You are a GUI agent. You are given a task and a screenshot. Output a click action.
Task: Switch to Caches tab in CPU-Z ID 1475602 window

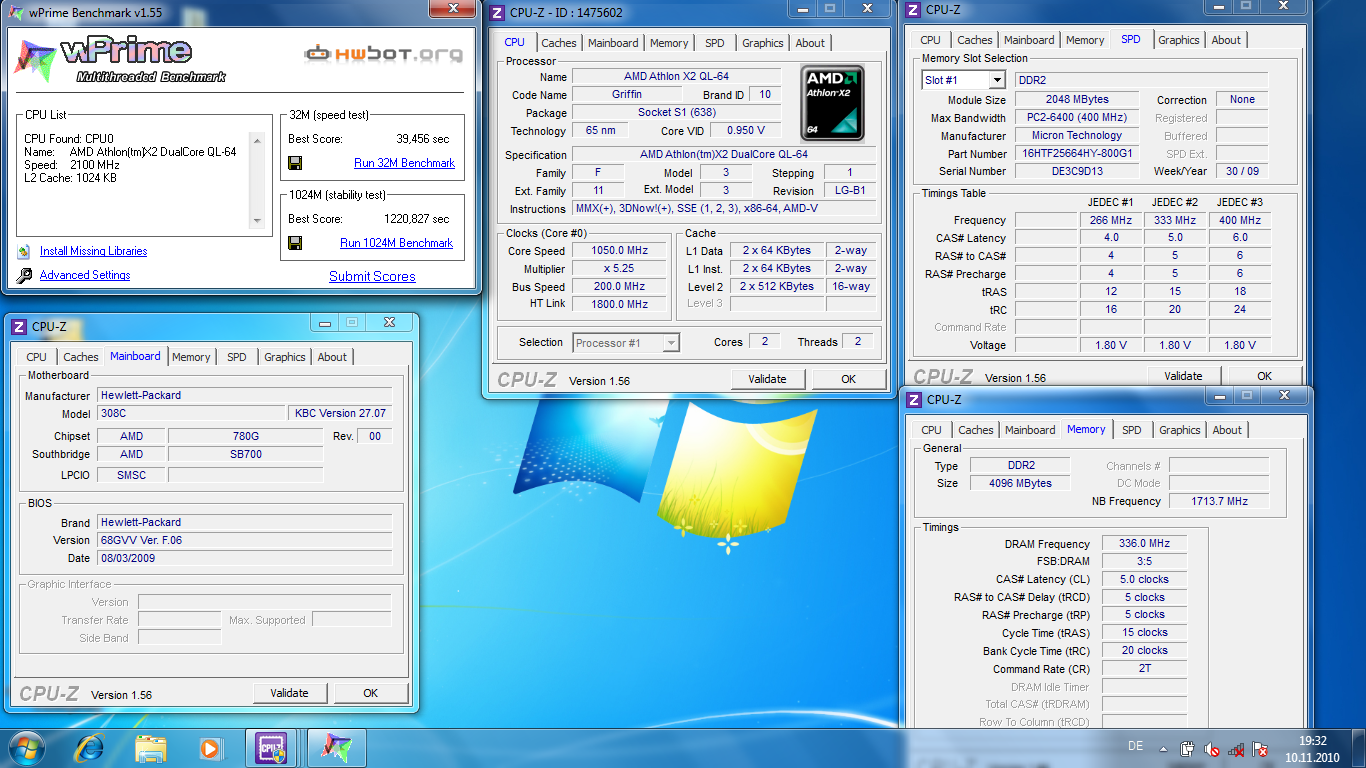(558, 43)
